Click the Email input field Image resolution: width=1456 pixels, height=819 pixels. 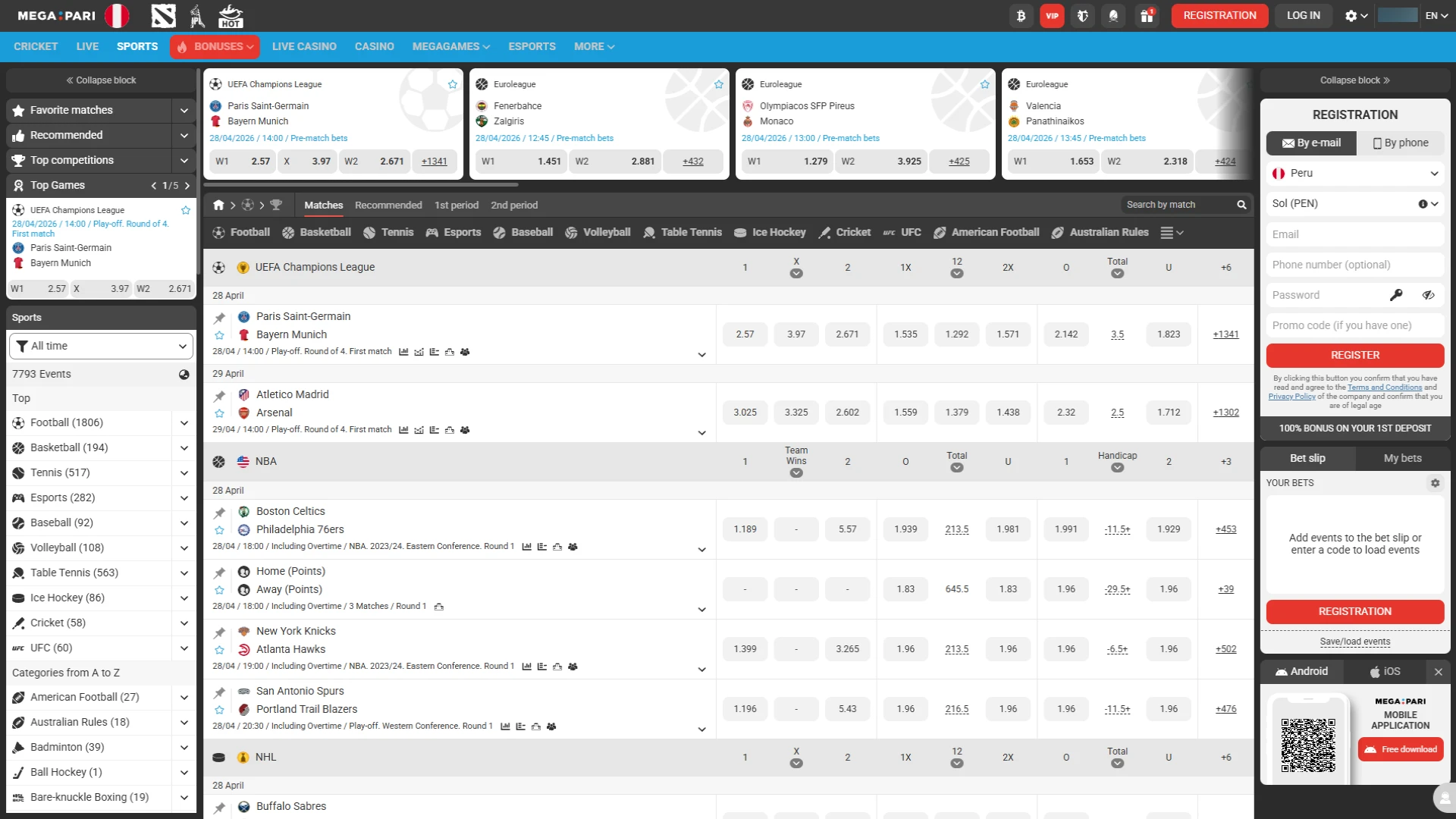pyautogui.click(x=1355, y=234)
